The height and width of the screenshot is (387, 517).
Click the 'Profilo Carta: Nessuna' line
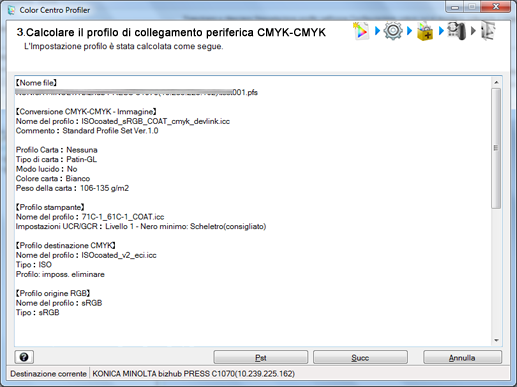(57, 150)
